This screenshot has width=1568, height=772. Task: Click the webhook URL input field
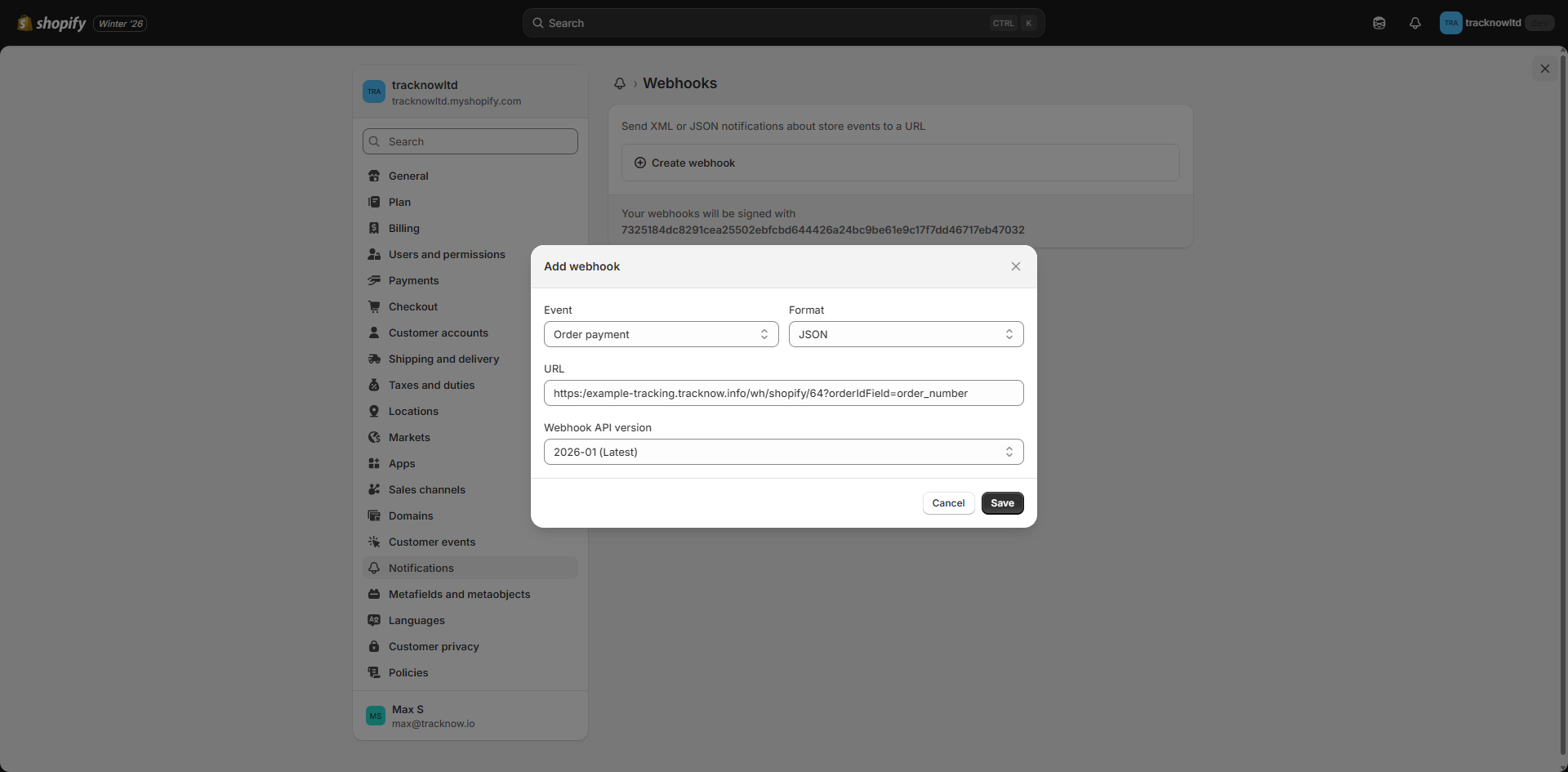click(783, 393)
